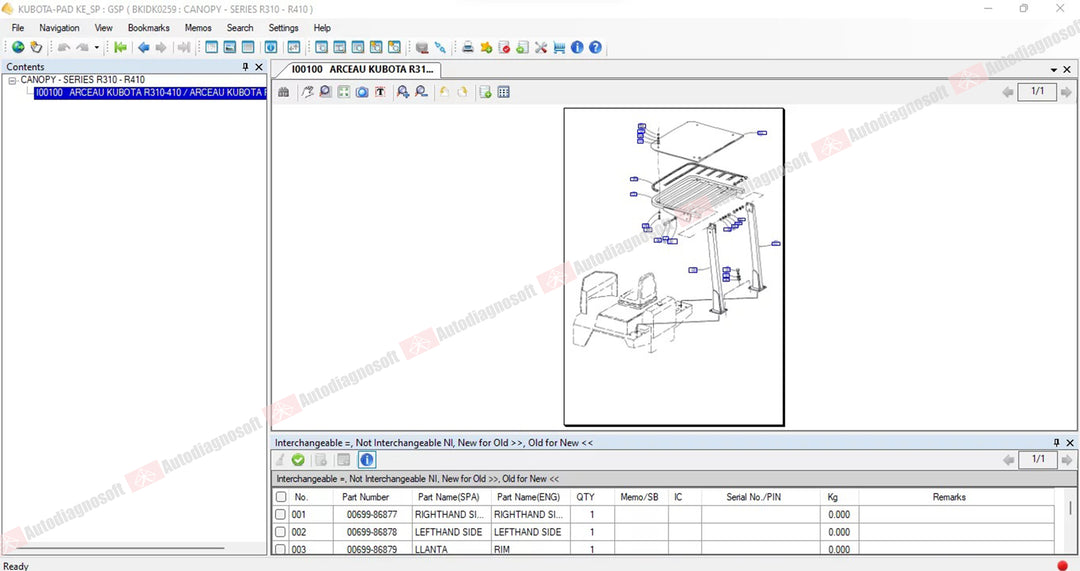Open the dropdown arrow next to redo icon

pyautogui.click(x=96, y=47)
